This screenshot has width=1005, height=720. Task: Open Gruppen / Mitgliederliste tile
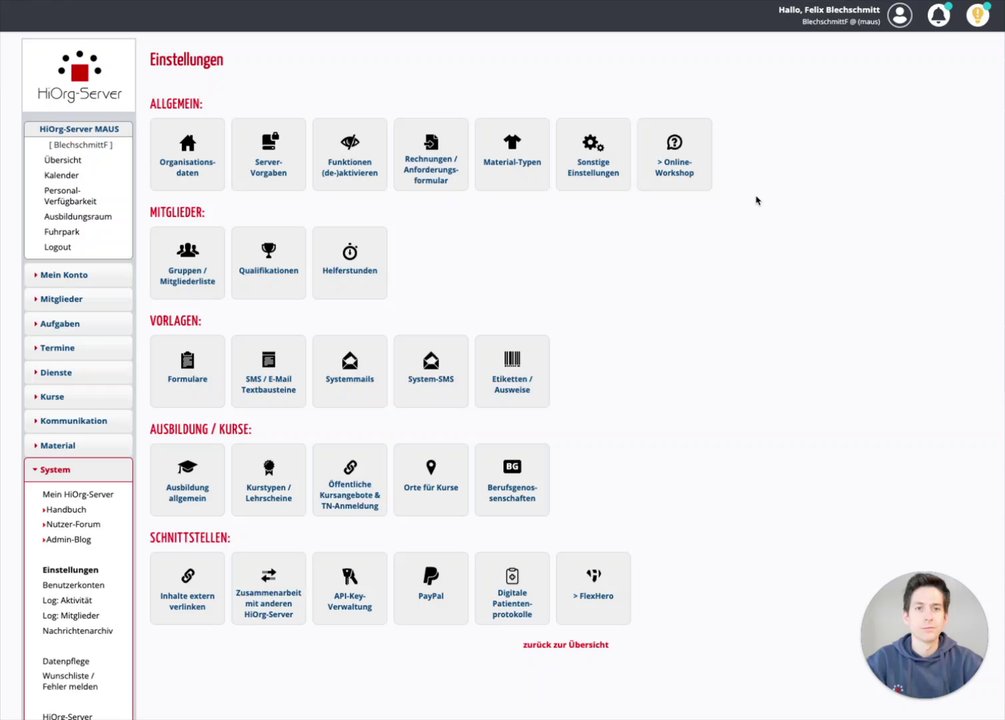click(187, 263)
